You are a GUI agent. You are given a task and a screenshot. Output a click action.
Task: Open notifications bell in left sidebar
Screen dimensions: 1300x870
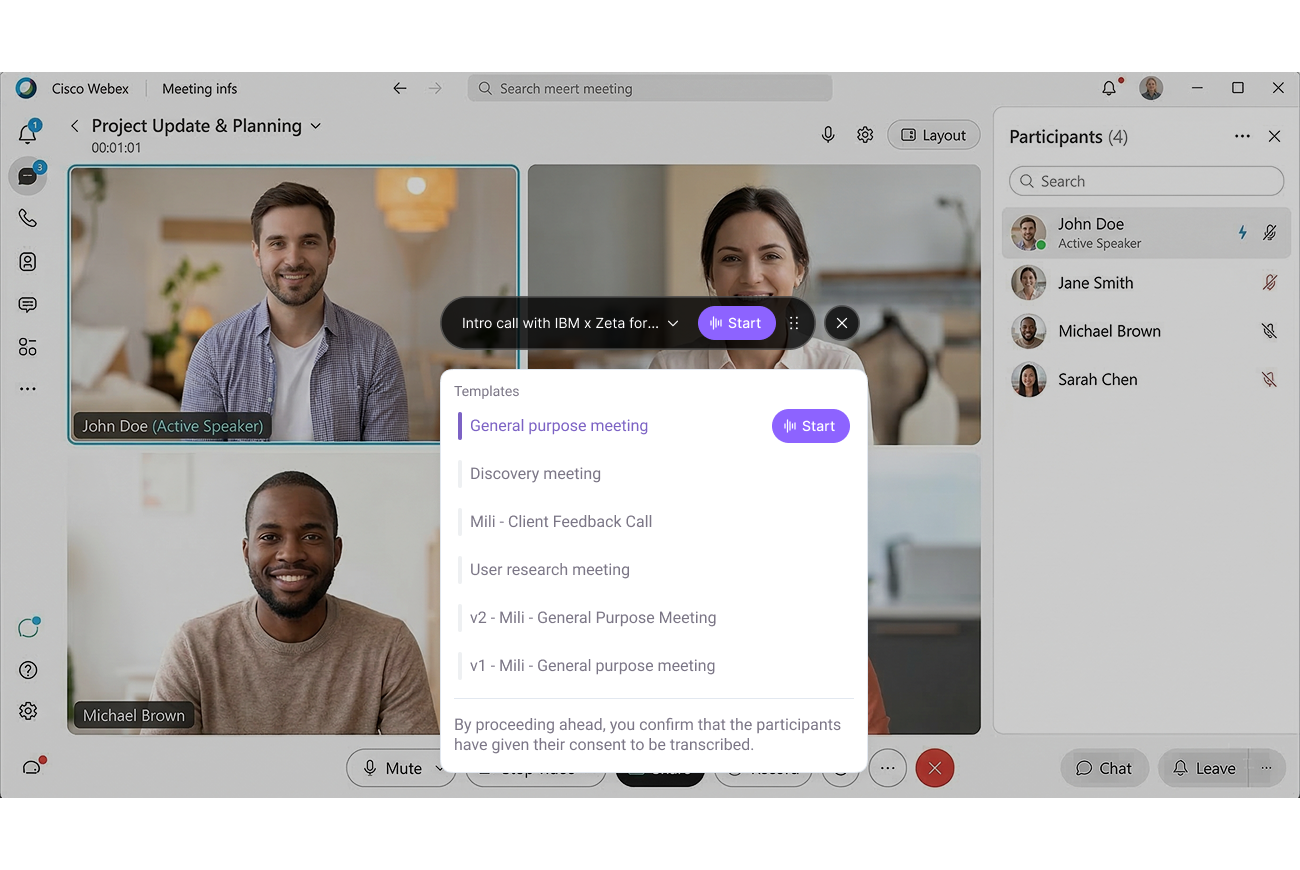click(x=27, y=133)
